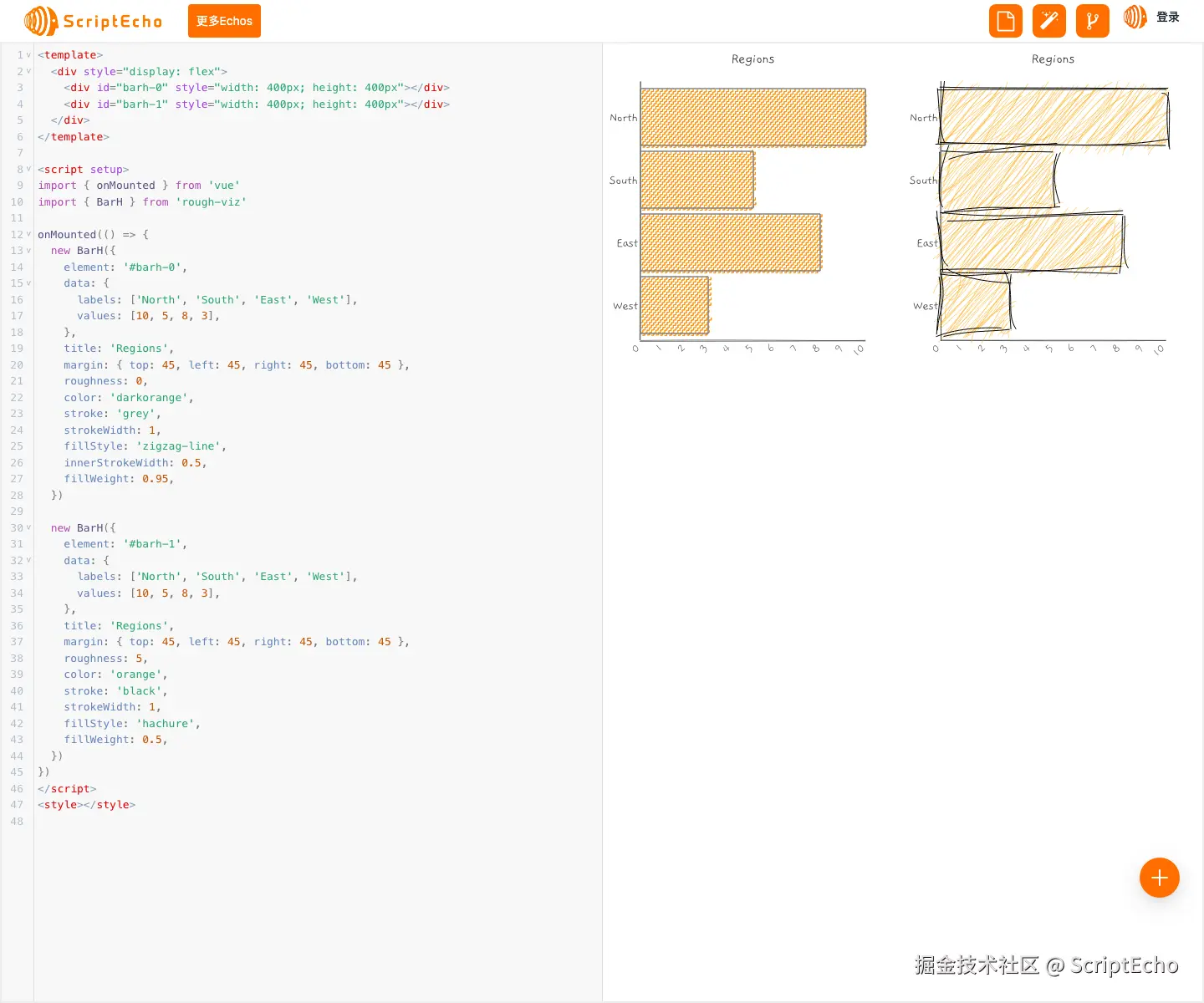Click the orange plus floating button
This screenshot has height=1003, width=1204.
click(1160, 878)
